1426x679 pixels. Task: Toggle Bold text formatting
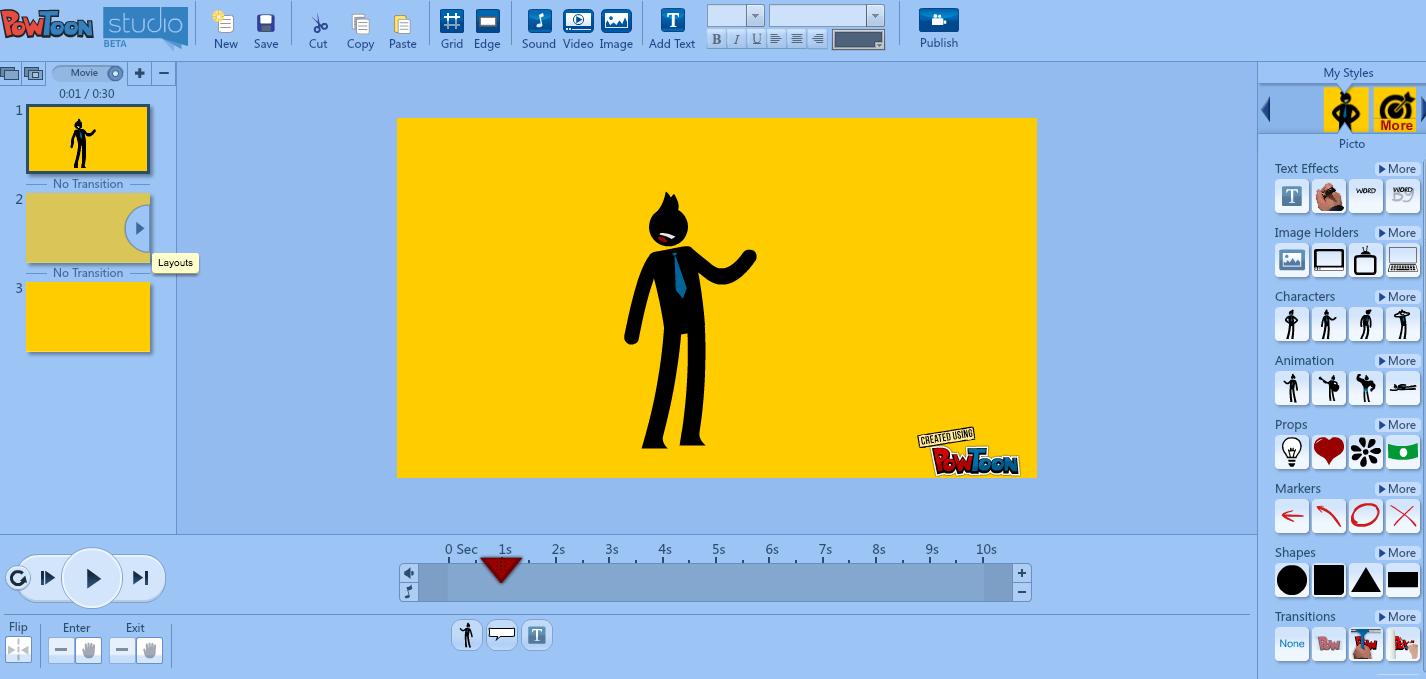(716, 39)
